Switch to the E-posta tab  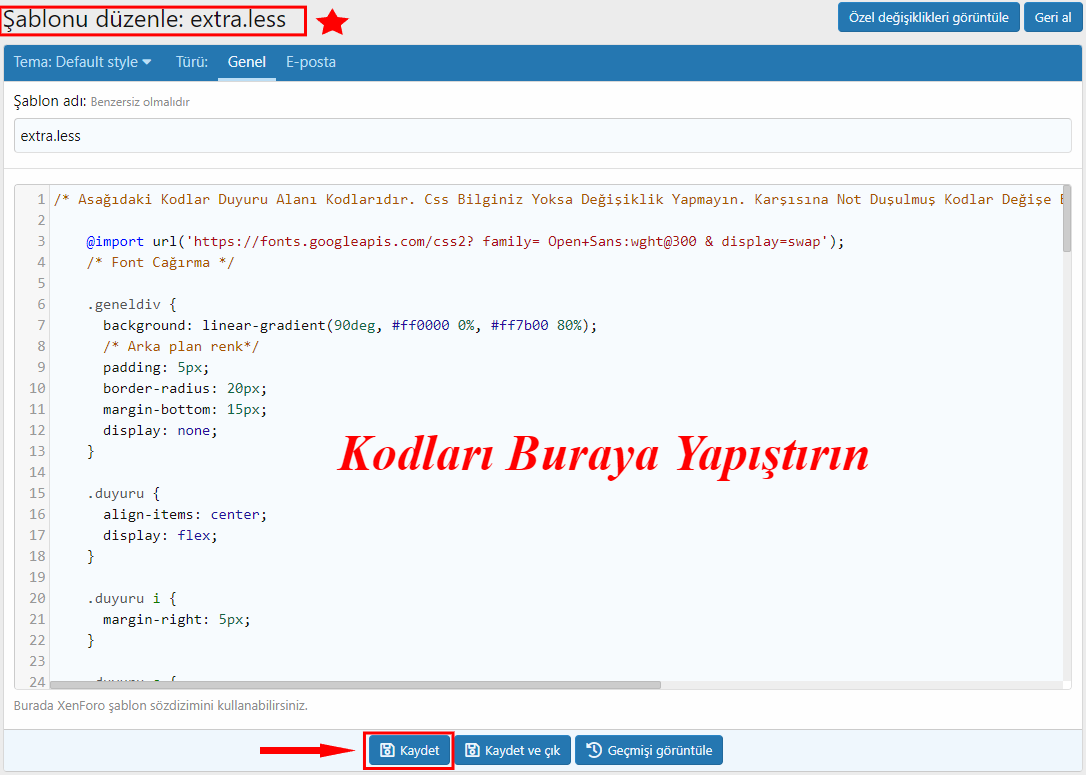pyautogui.click(x=311, y=62)
